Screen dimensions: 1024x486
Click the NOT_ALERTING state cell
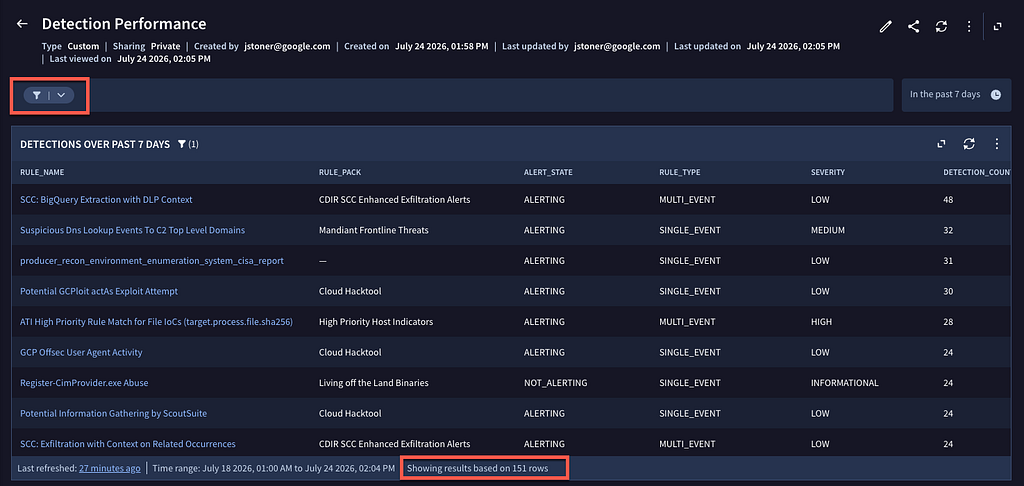pos(555,383)
